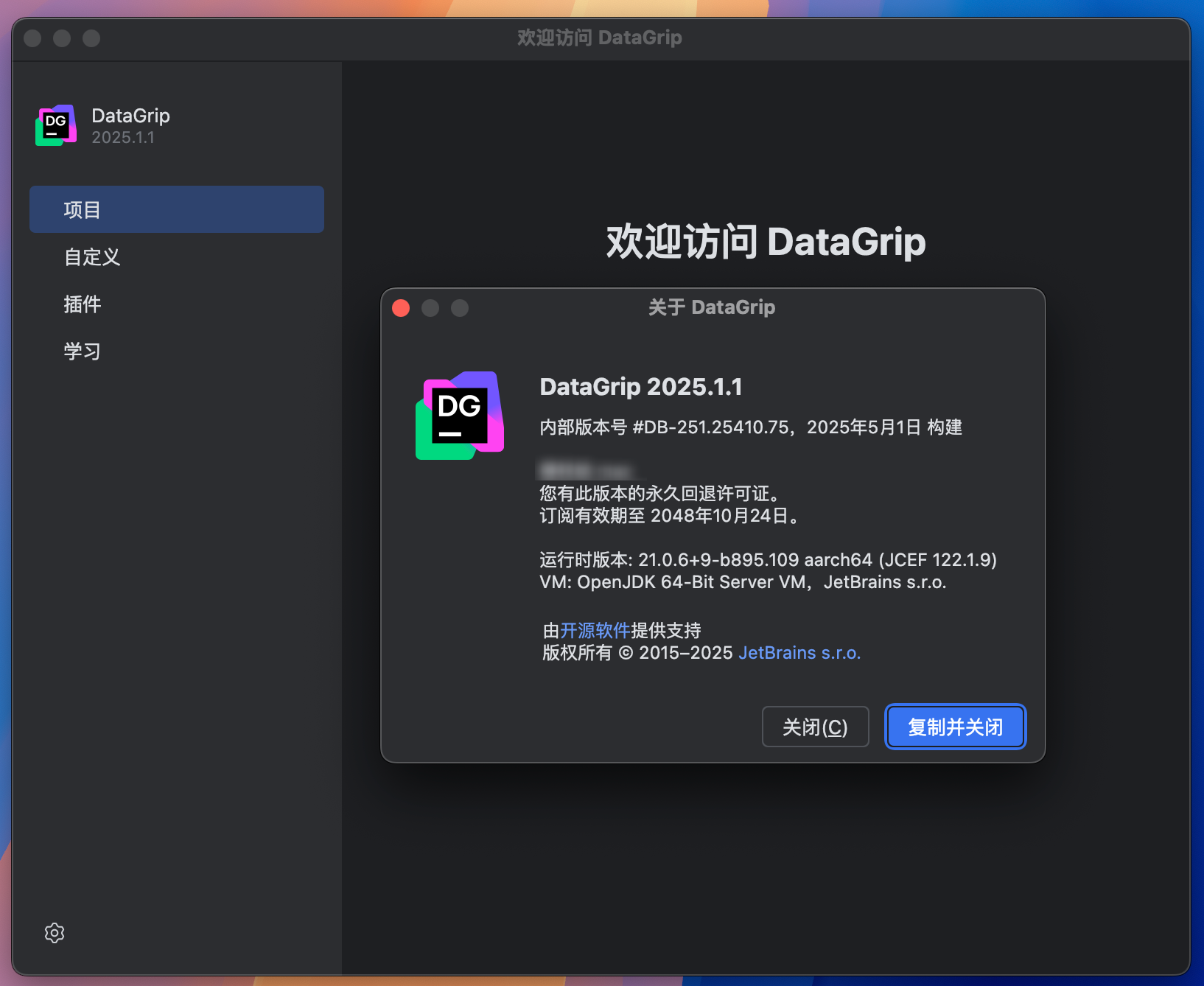
Task: Switch to the 学习 section
Action: 82,352
